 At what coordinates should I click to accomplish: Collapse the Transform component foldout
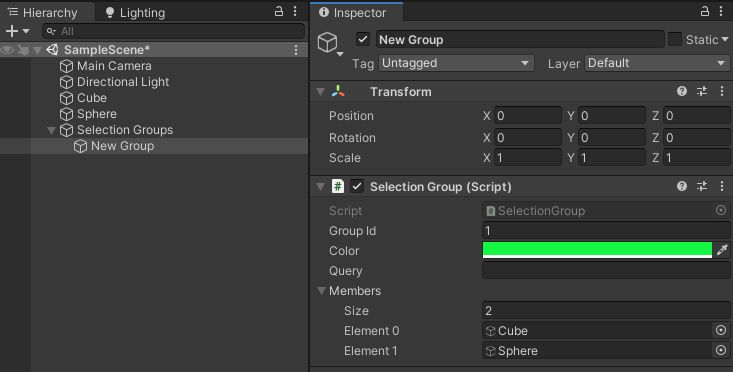coord(321,92)
